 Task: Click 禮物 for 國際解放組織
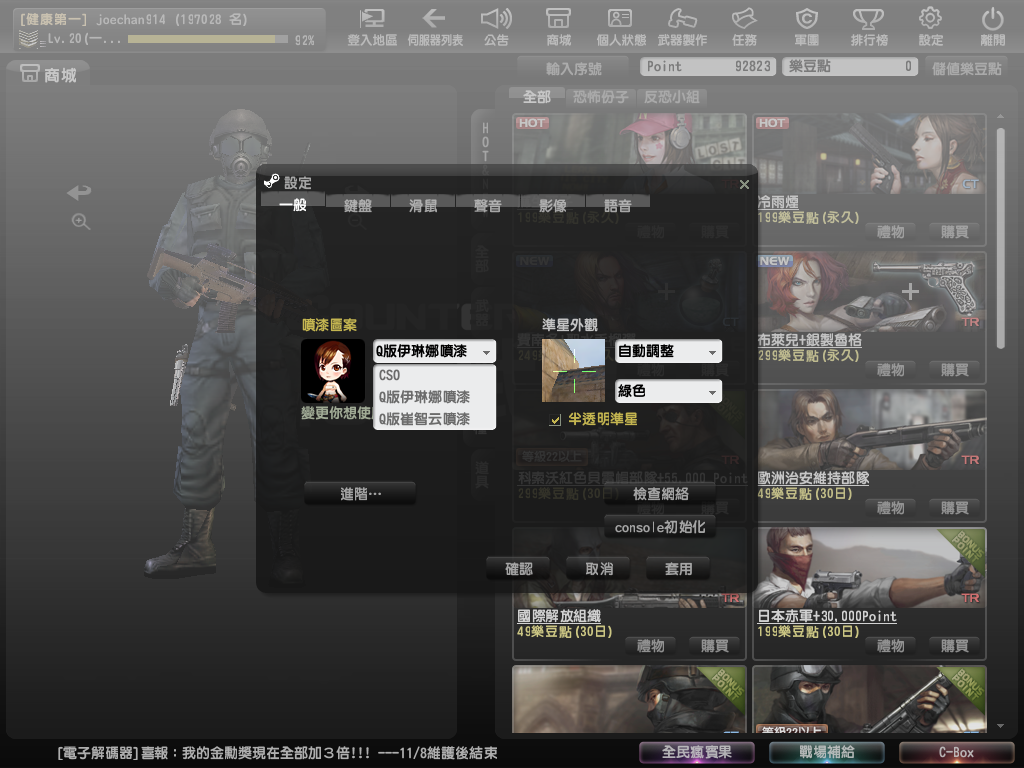tap(650, 646)
